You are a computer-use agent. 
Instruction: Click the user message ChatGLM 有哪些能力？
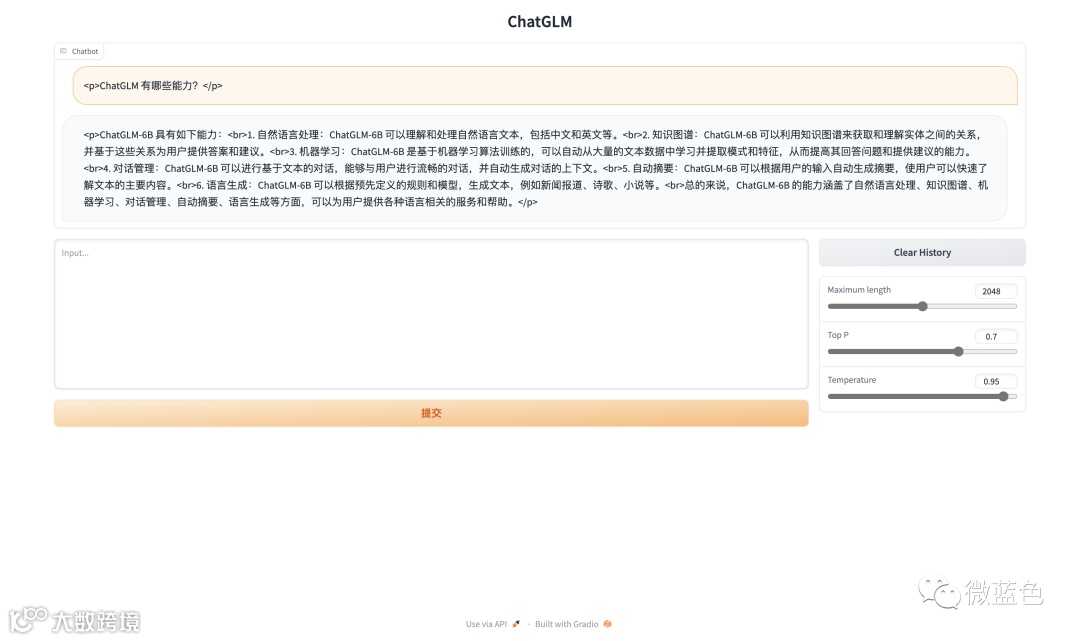pyautogui.click(x=545, y=85)
